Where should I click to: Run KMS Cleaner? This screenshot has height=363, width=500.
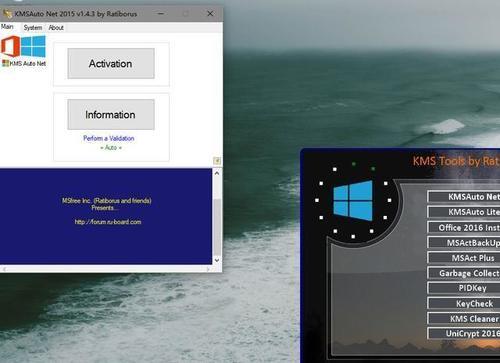click(x=464, y=319)
